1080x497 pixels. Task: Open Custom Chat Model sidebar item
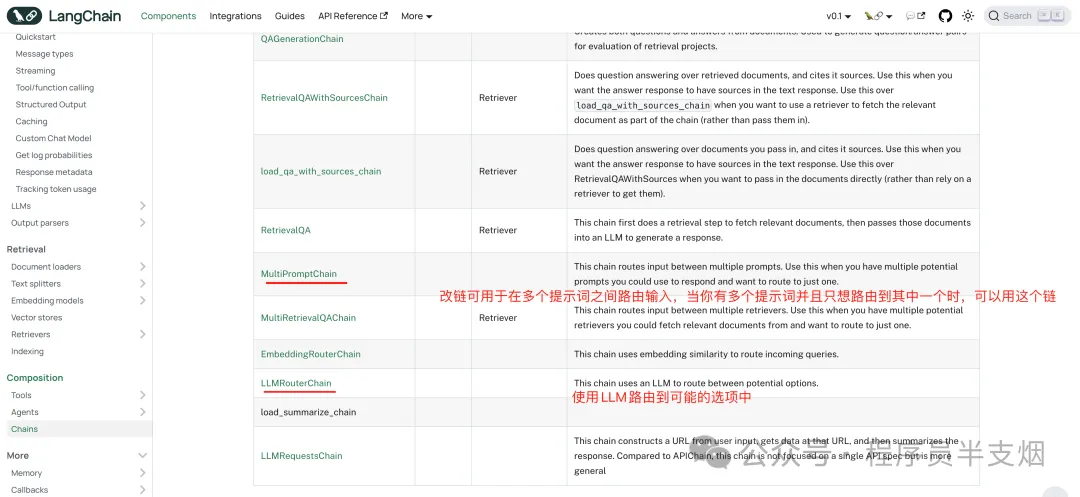pos(54,138)
